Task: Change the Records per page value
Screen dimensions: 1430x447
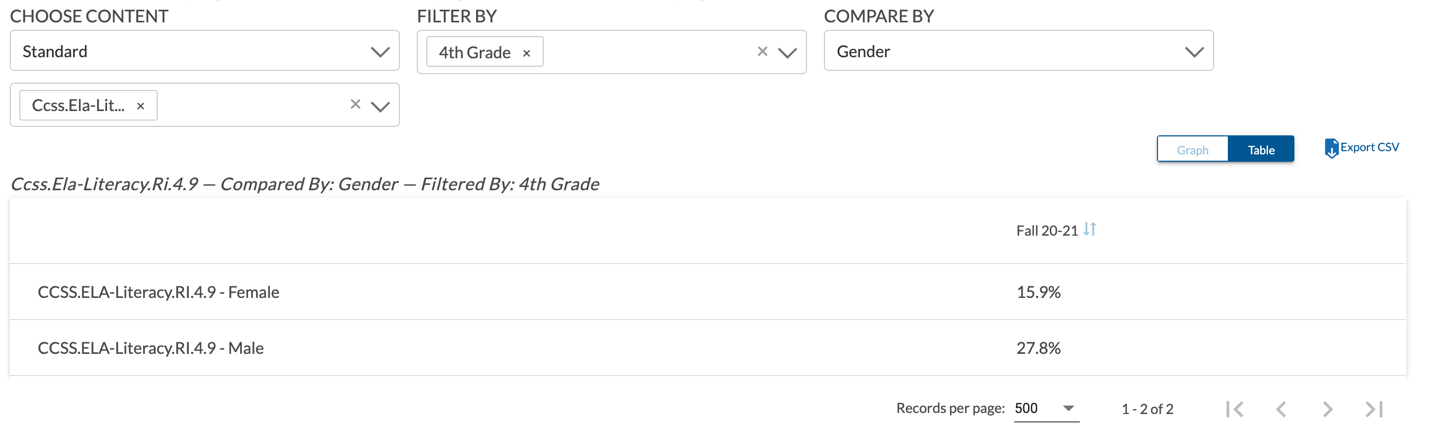Action: [1046, 409]
